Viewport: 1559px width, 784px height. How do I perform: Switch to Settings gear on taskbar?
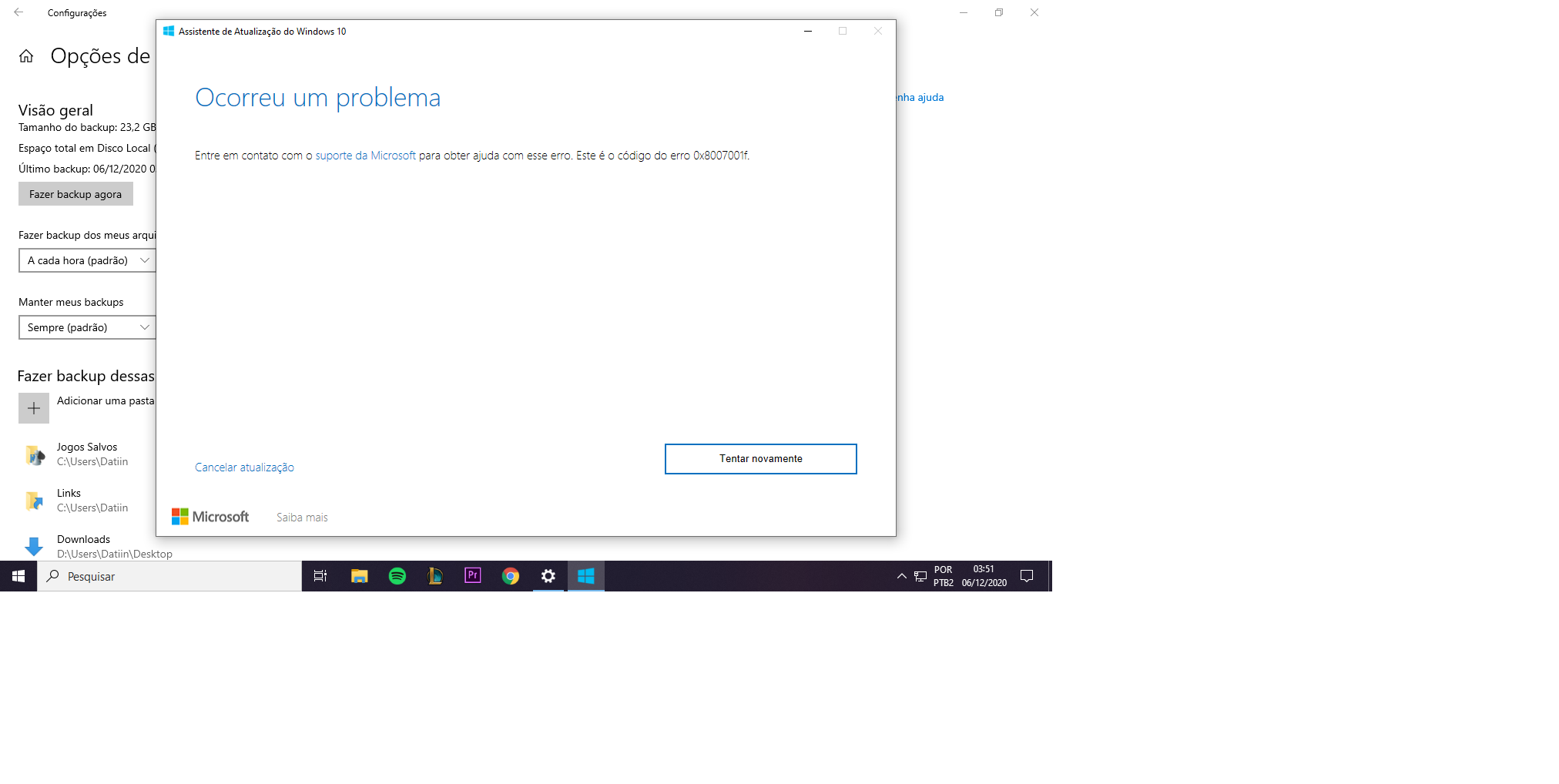[x=548, y=576]
